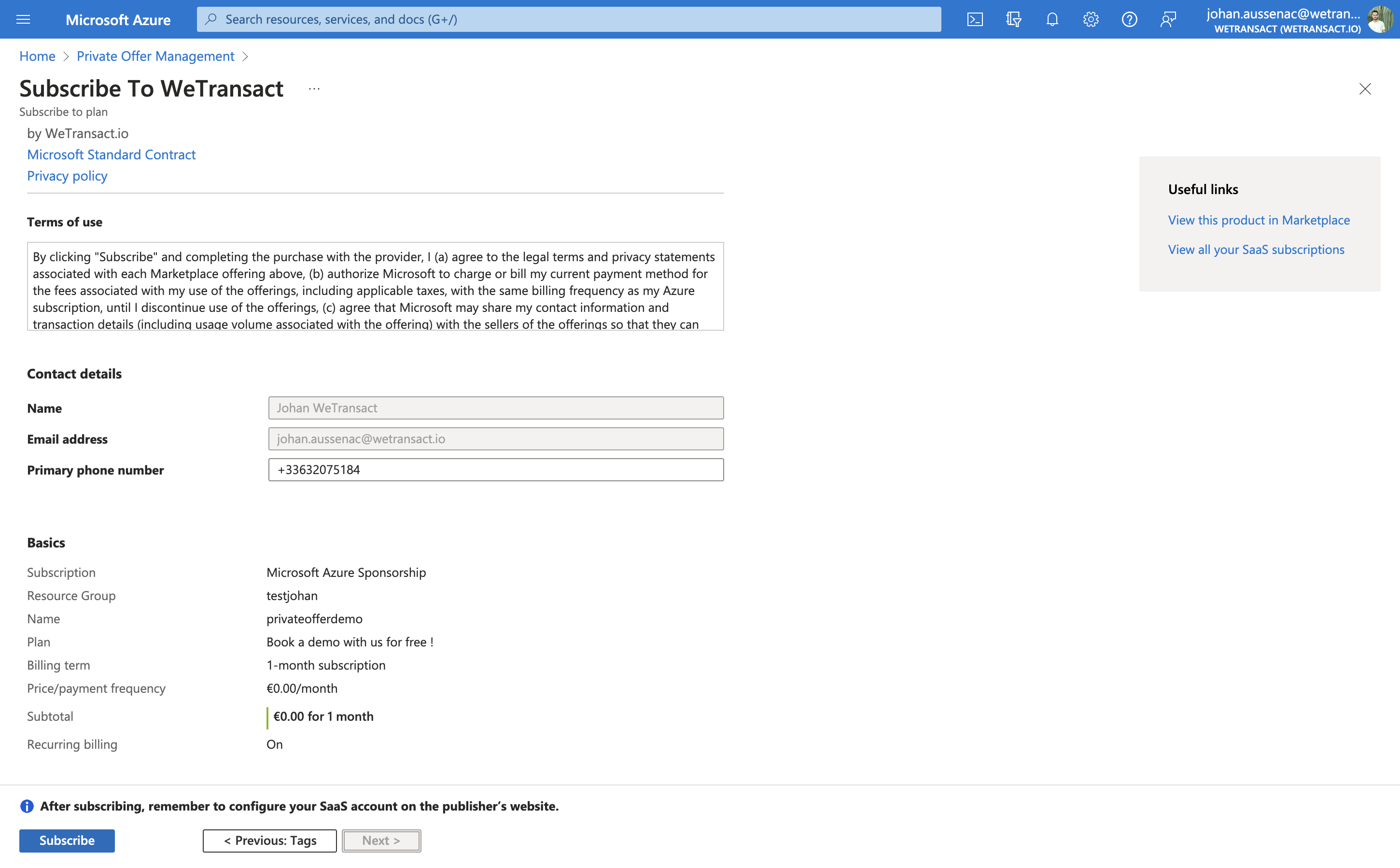
Task: Close the Subscribe To WeTransact pane
Action: (x=1365, y=89)
